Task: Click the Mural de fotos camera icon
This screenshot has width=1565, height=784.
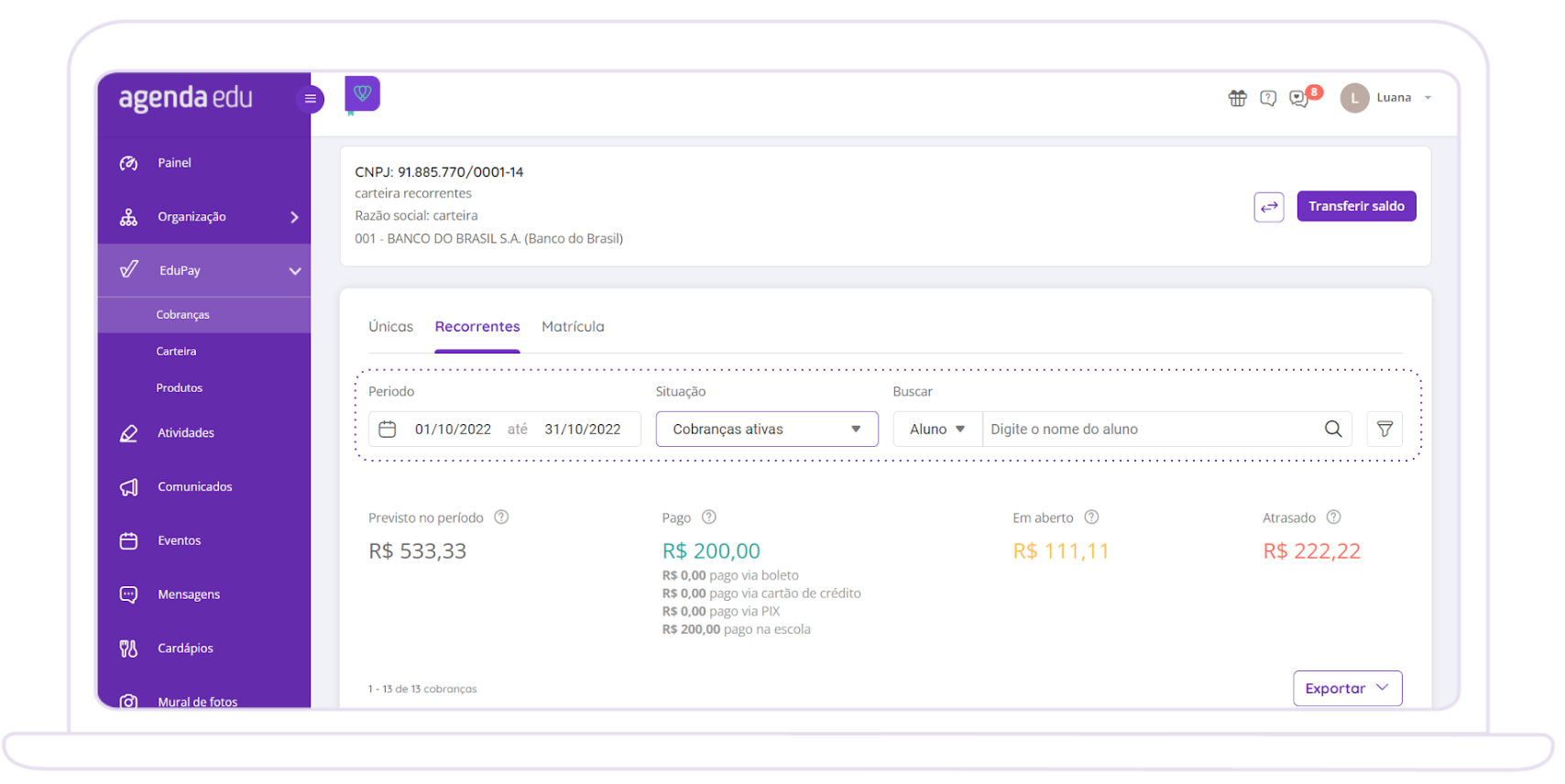Action: coord(129,701)
